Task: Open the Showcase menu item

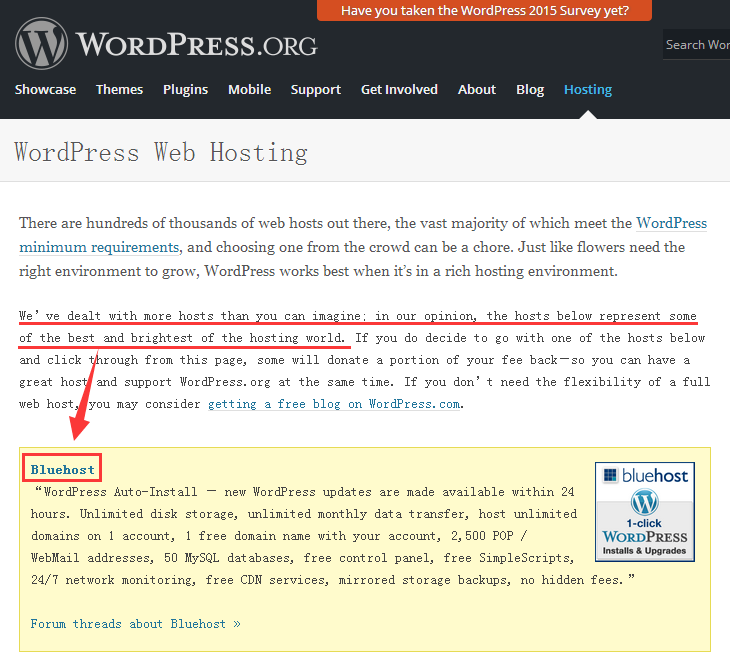Action: click(45, 89)
